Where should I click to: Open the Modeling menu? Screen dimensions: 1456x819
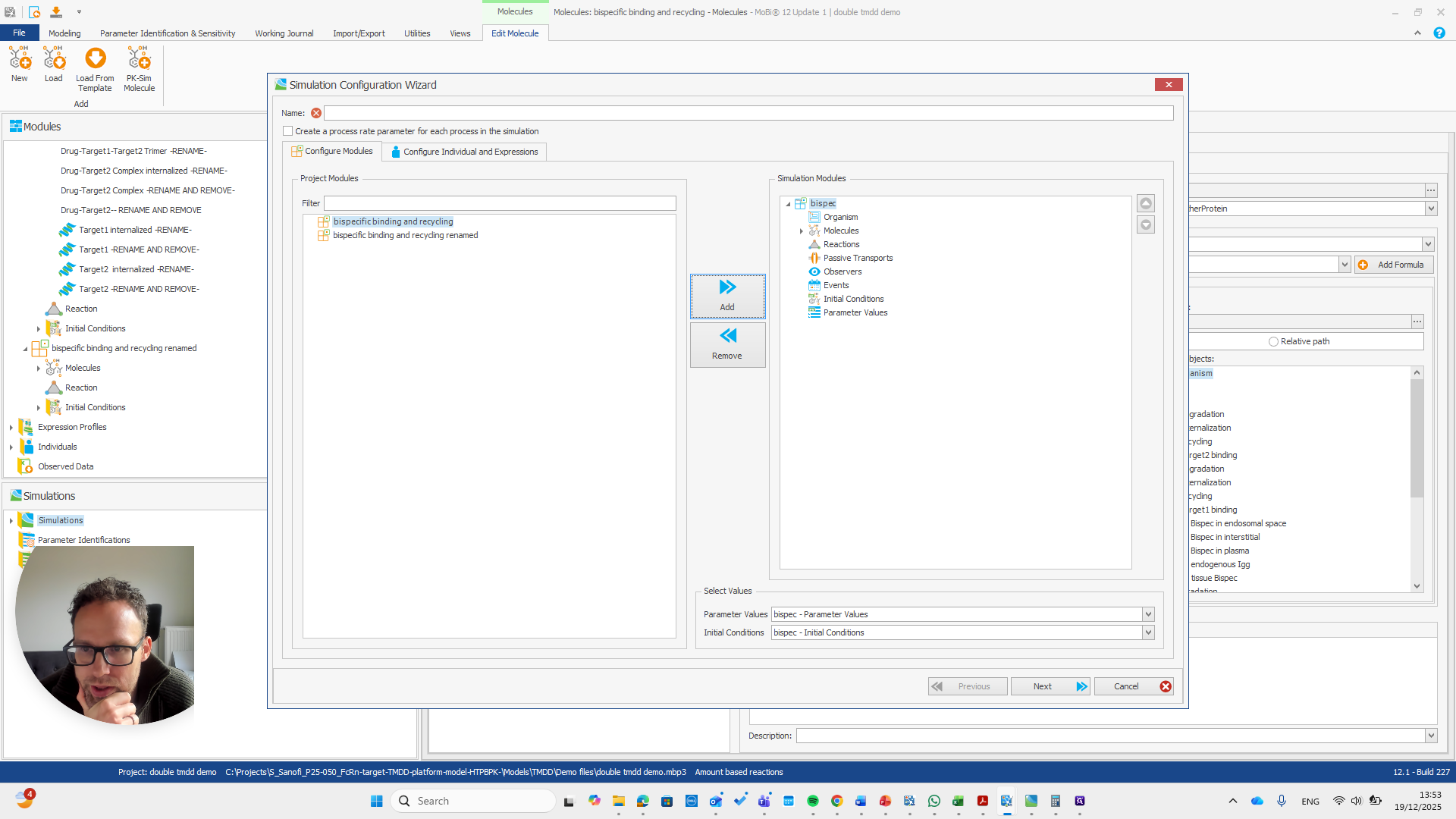click(64, 33)
